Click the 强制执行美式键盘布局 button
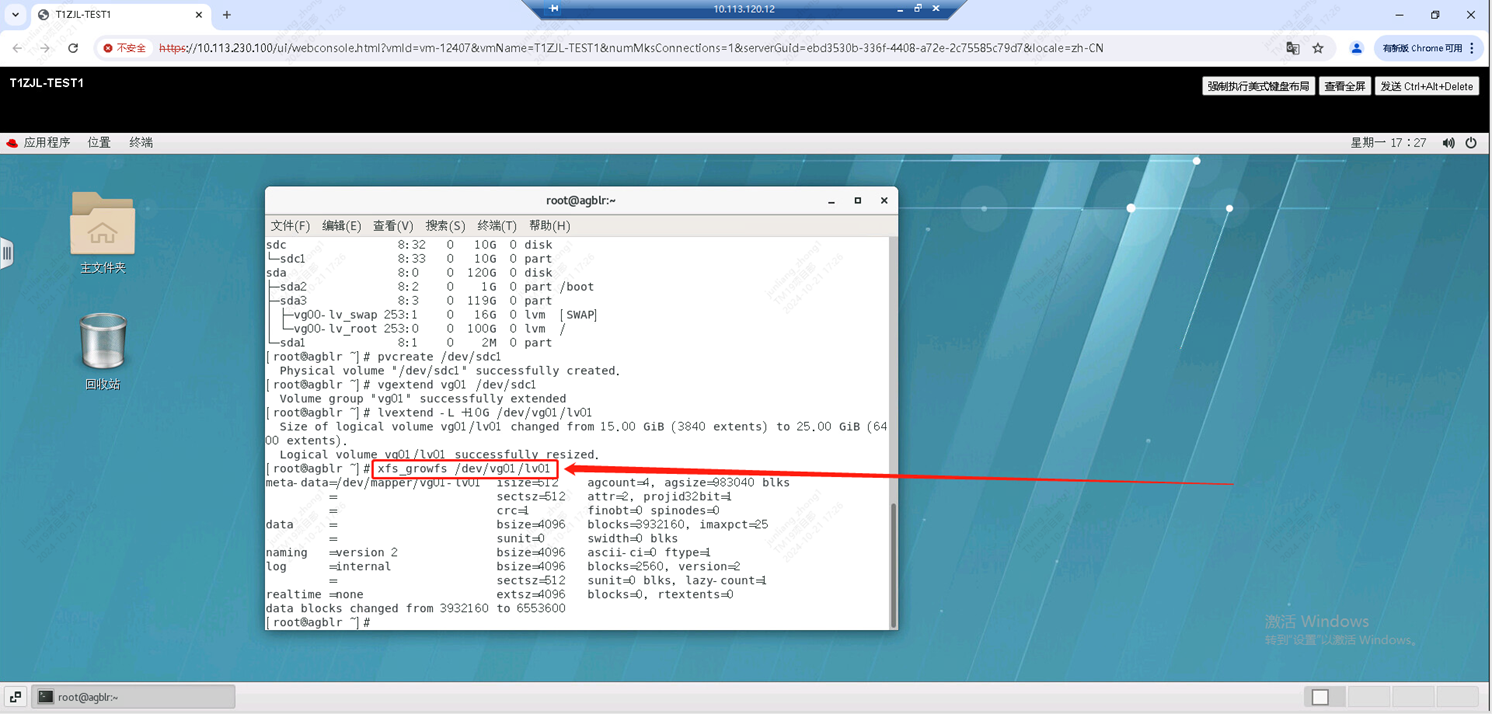 pos(1257,87)
